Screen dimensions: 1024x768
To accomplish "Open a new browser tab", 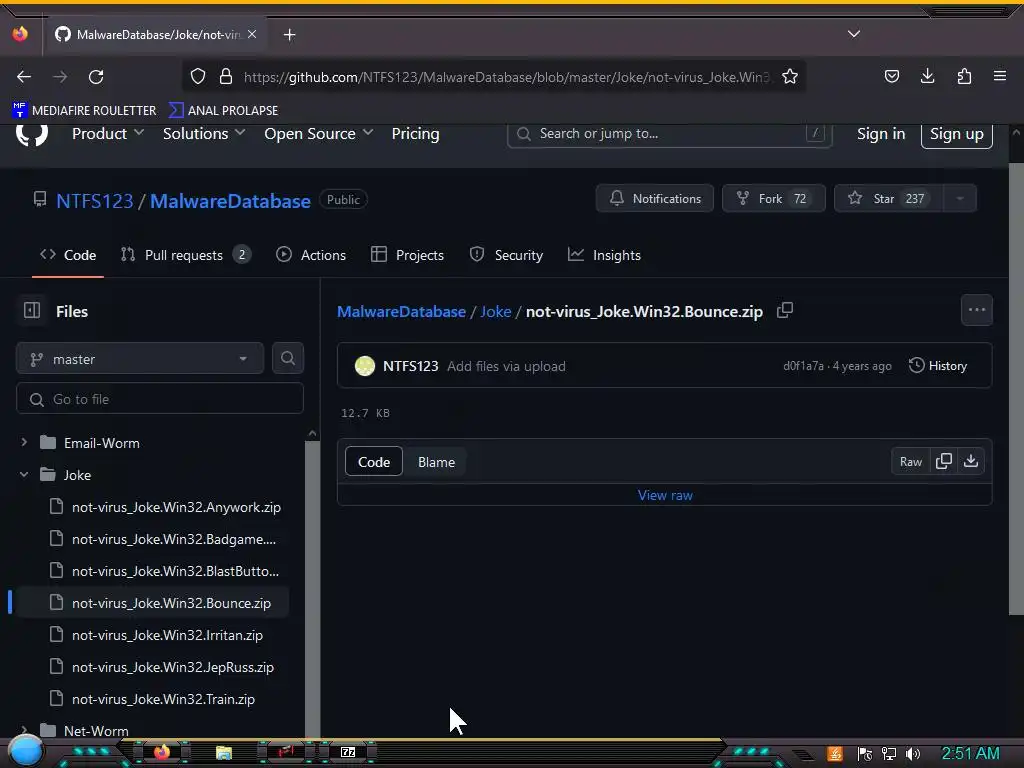I will (289, 35).
